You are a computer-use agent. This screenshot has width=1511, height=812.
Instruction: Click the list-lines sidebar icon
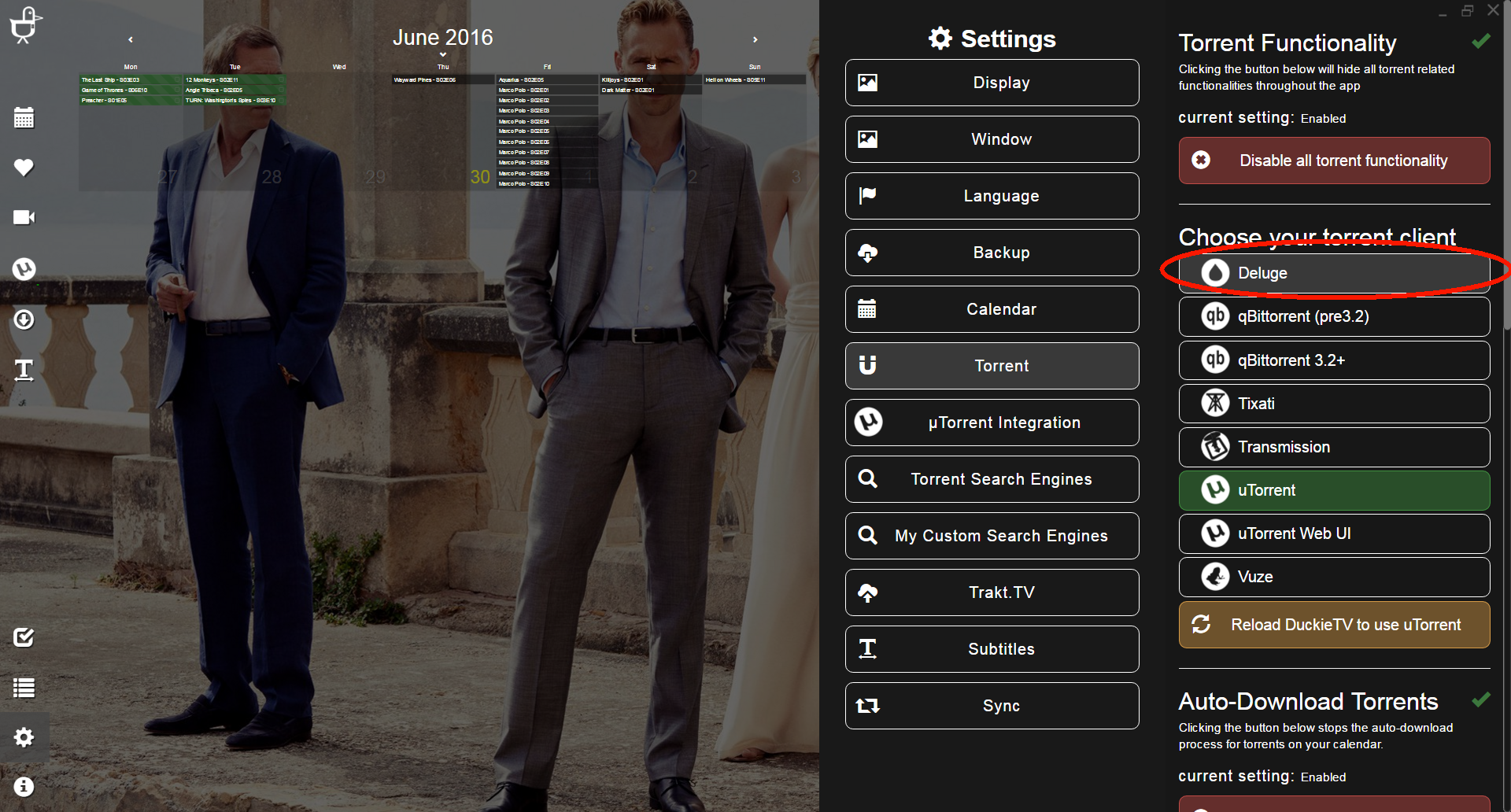point(24,688)
